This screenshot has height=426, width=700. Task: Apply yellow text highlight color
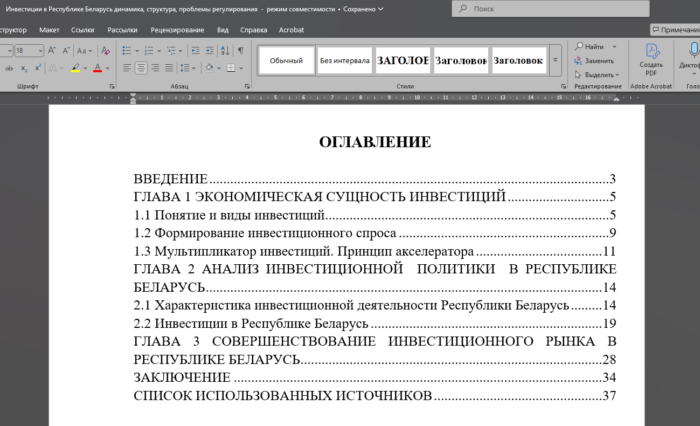coord(75,68)
